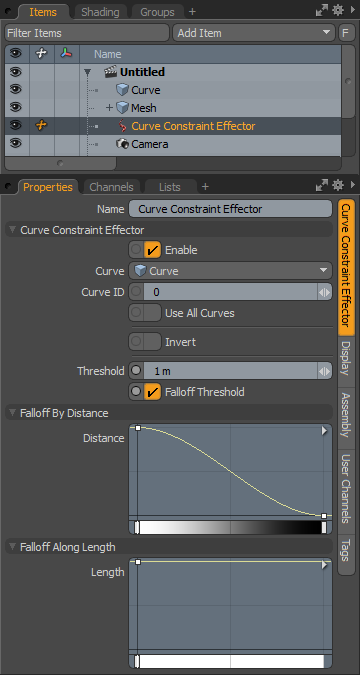360x675 pixels.
Task: Click the play arrow in Length gradient graph
Action: tap(325, 565)
